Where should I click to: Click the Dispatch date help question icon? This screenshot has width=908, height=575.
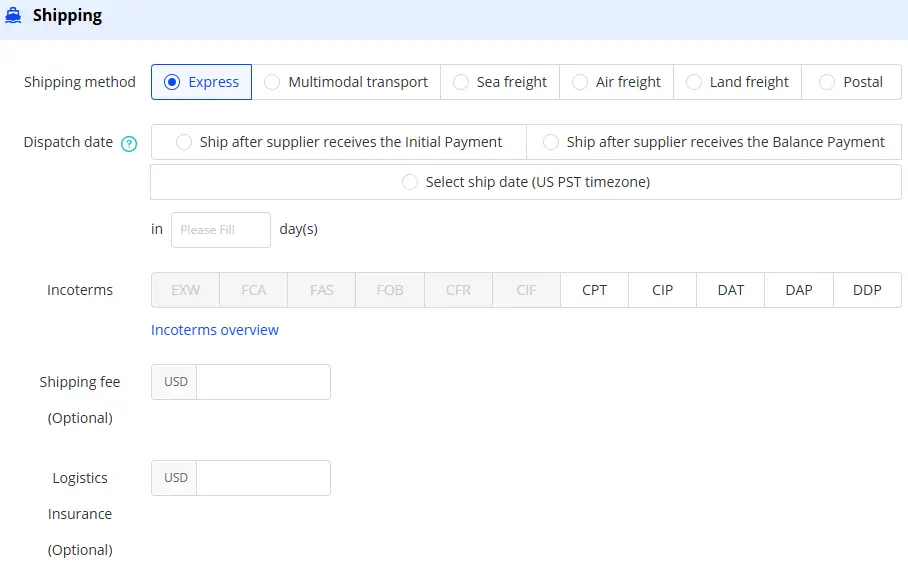[128, 143]
